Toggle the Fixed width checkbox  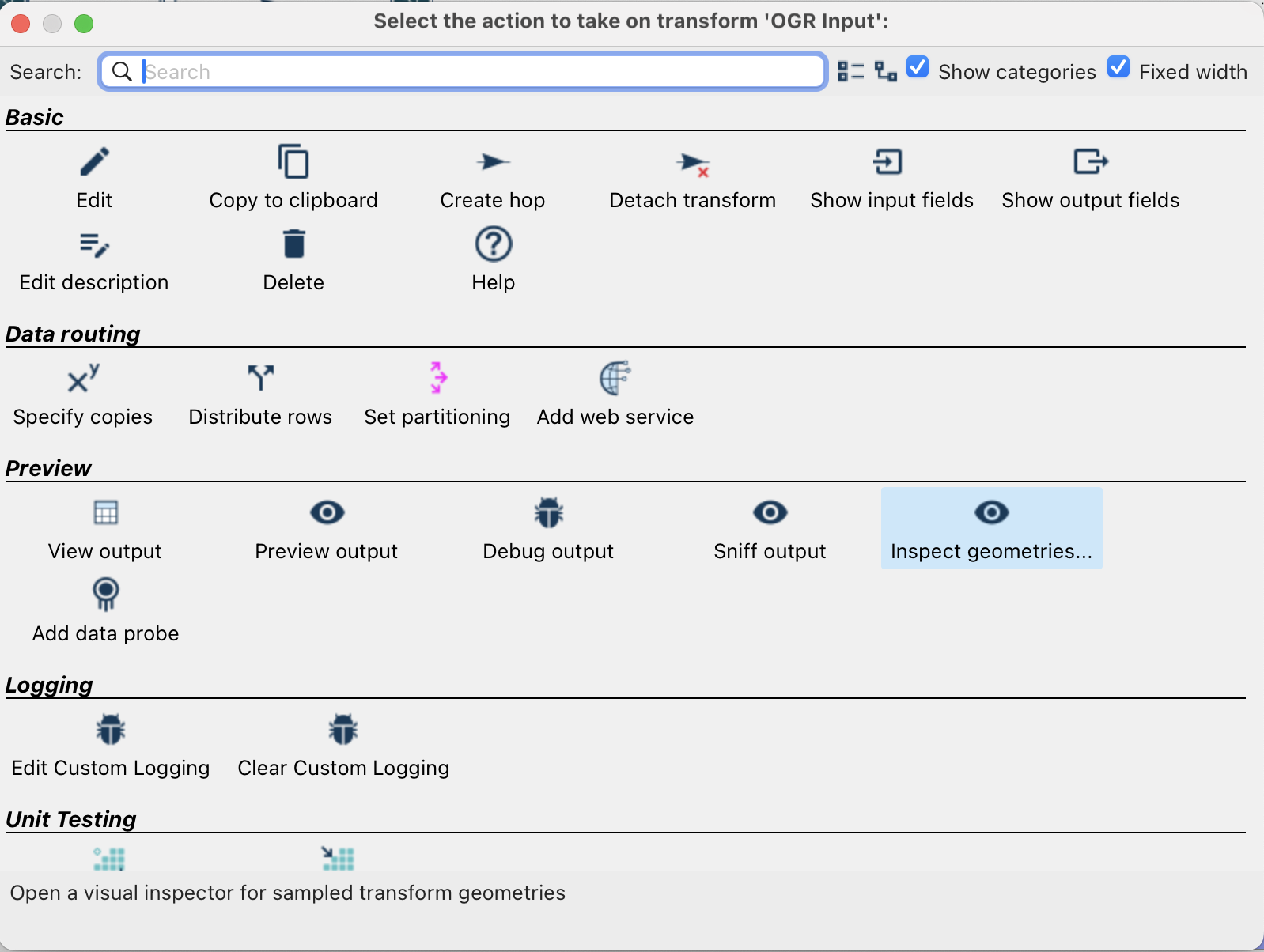(1118, 68)
